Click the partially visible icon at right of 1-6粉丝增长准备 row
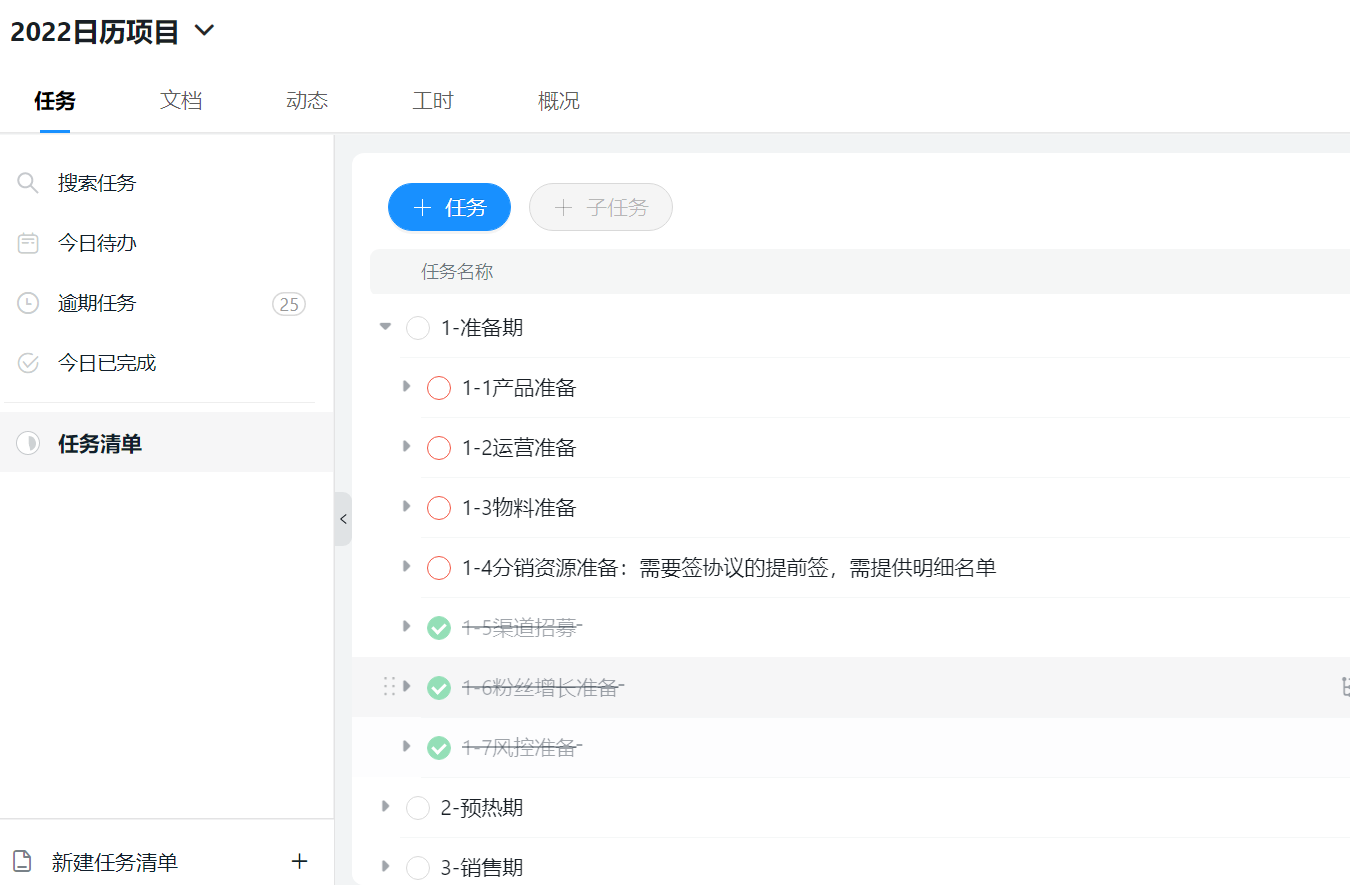This screenshot has width=1350, height=885. pos(1345,687)
